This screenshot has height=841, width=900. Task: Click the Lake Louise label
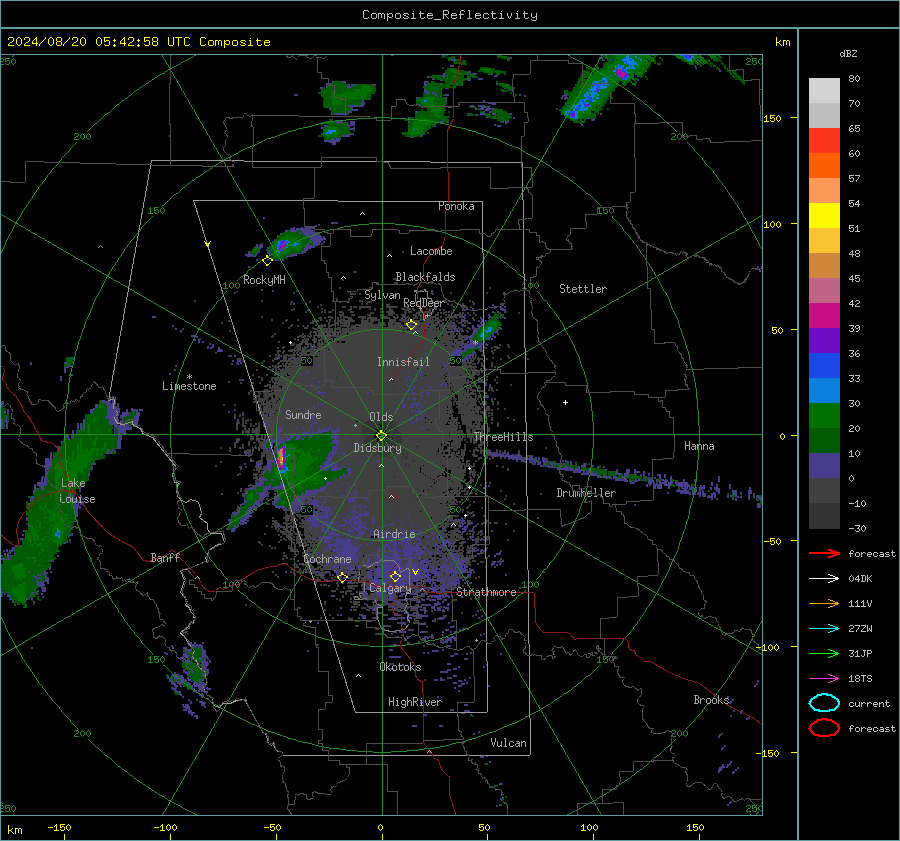coord(77,491)
